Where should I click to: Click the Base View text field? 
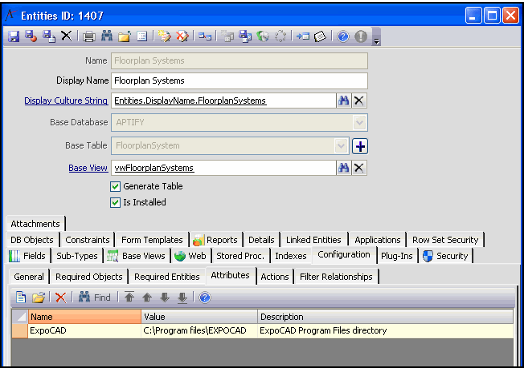224,168
